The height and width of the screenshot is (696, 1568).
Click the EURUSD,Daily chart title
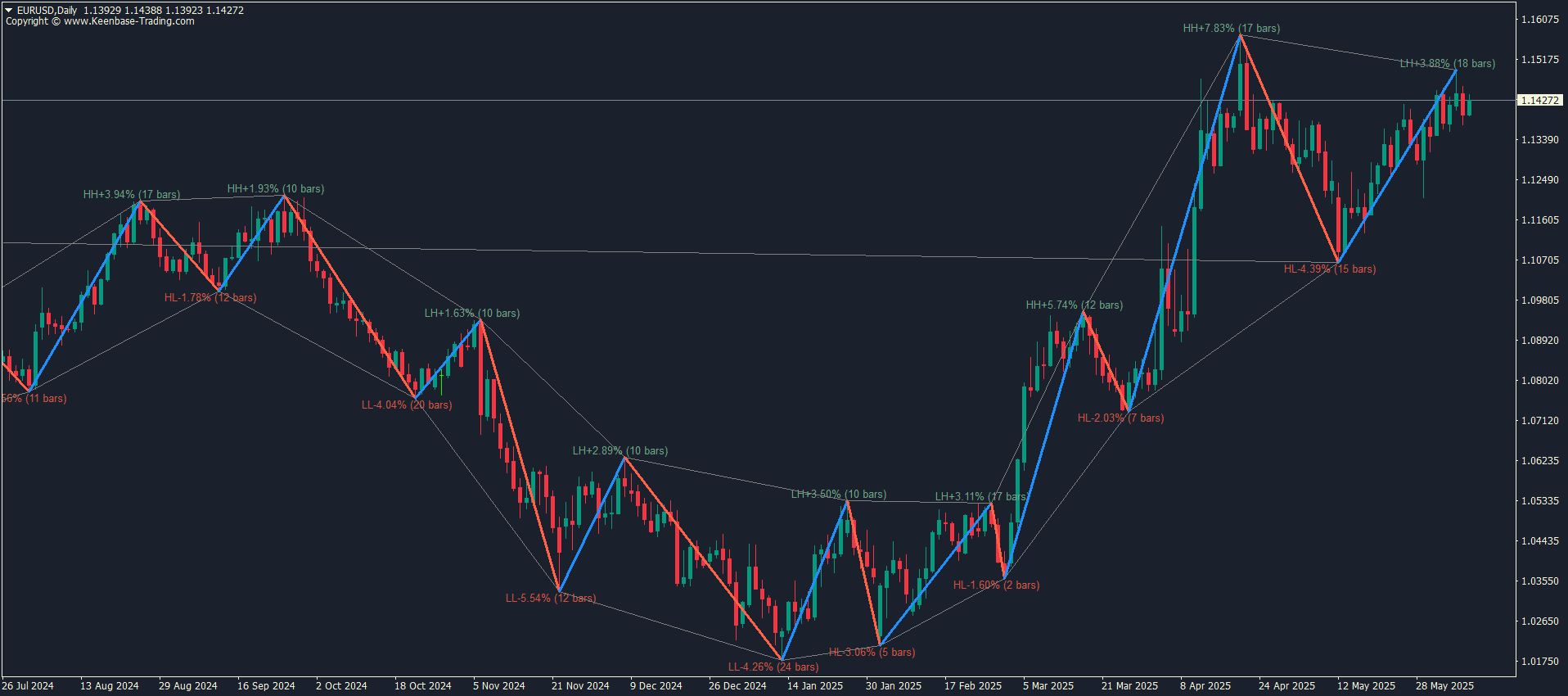[47, 11]
